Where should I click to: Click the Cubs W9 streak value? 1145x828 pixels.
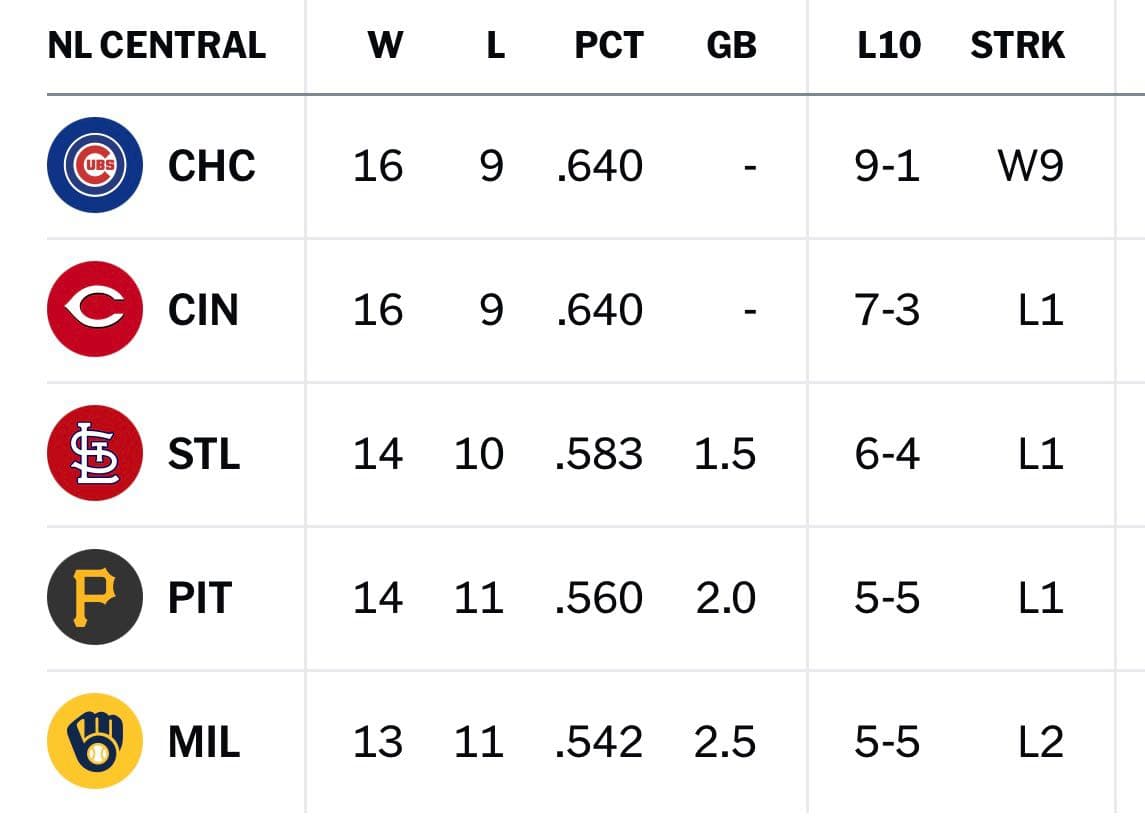(1030, 166)
